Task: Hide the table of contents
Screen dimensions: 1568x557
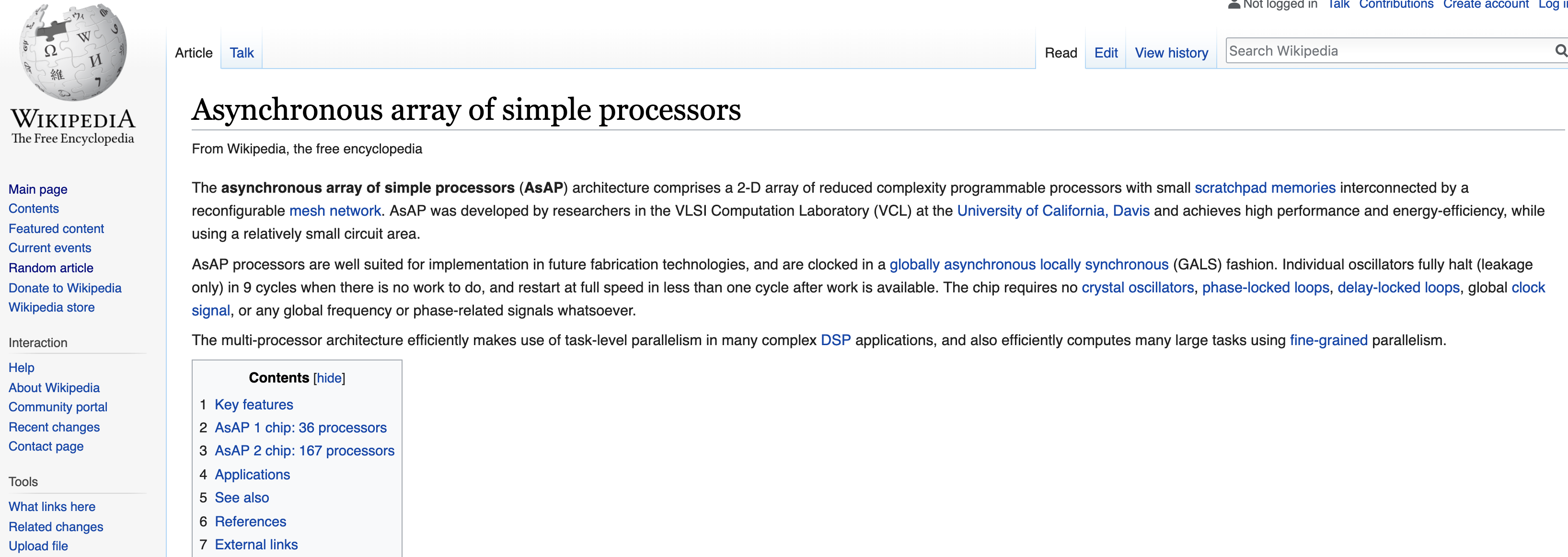Action: (x=329, y=378)
